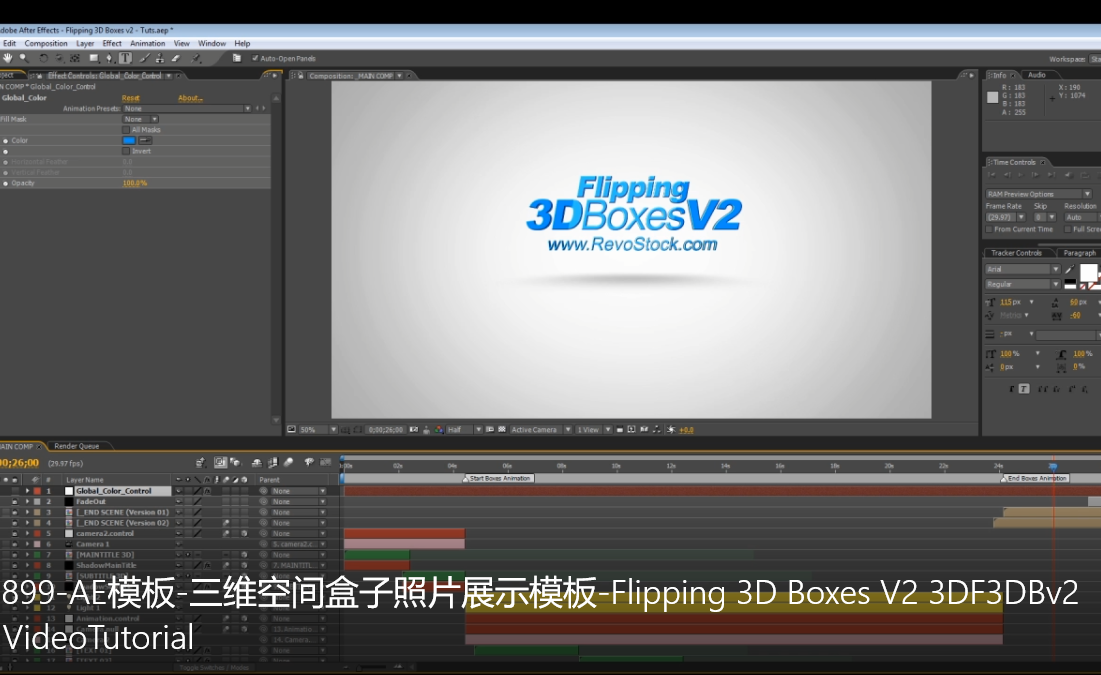This screenshot has width=1101, height=675.
Task: Select the Eraser tool
Action: pos(176,58)
